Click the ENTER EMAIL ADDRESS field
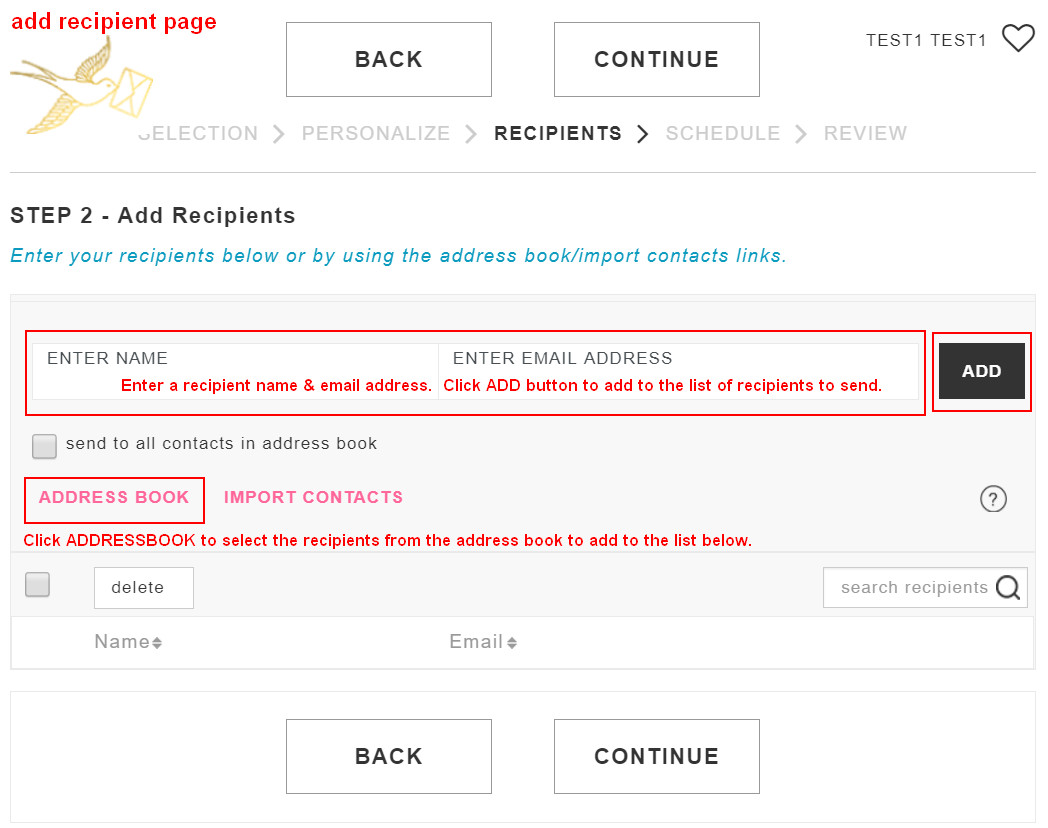The image size is (1048, 828). pos(678,372)
